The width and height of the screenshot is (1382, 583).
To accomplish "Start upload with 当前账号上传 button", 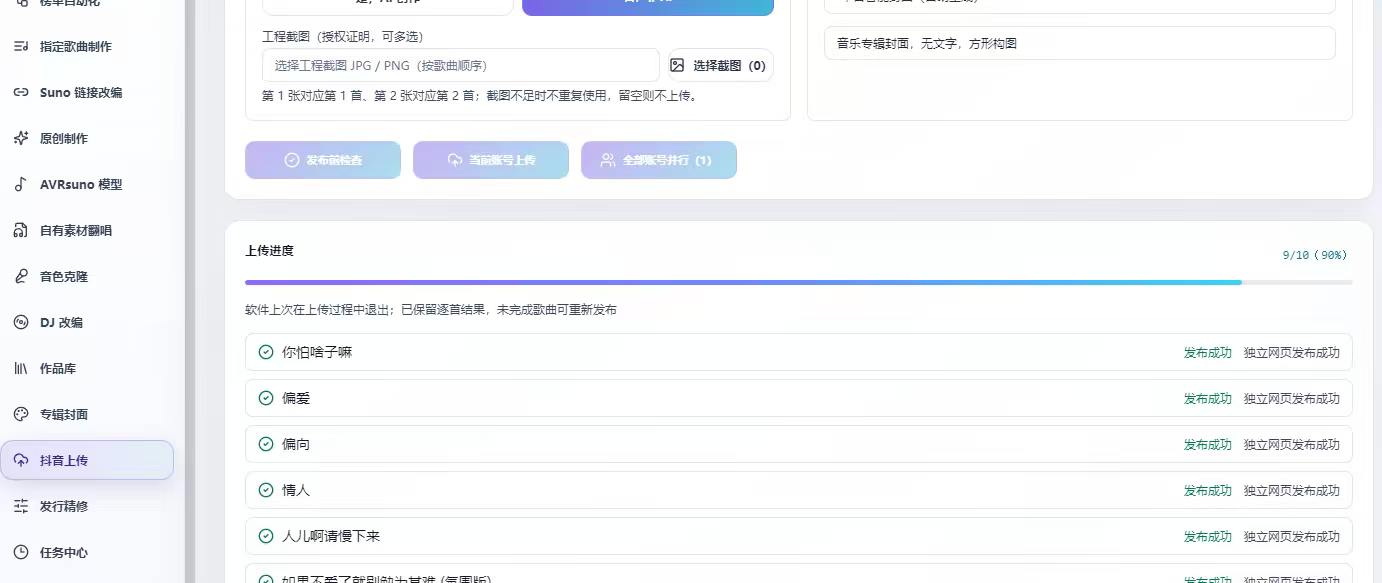I will click(491, 160).
